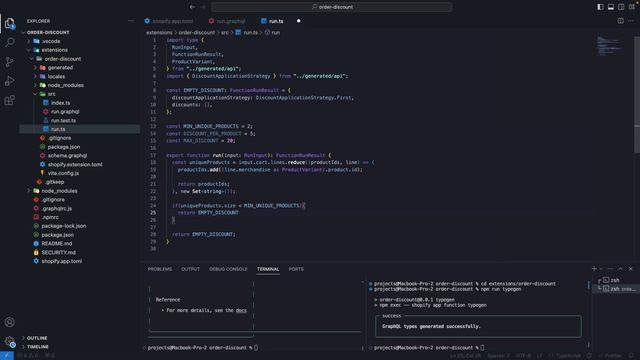Click the remote window status bar icon

(7, 356)
